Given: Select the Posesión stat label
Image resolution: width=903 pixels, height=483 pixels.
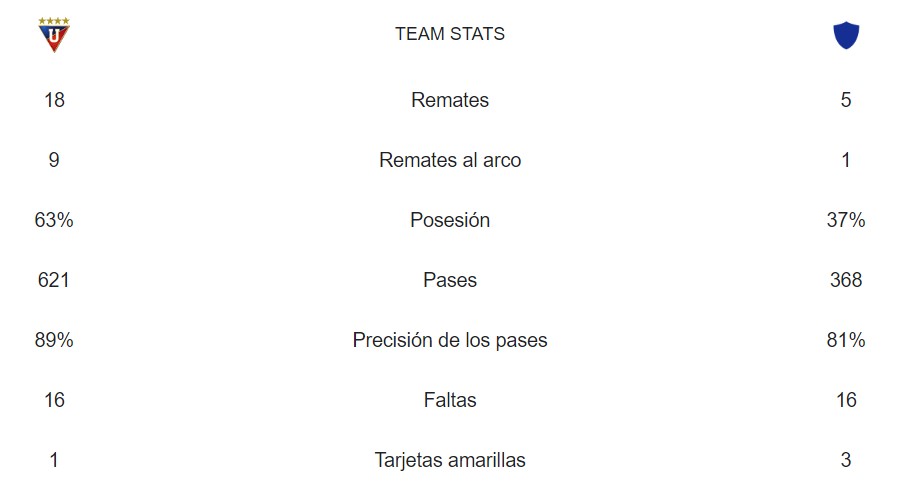Looking at the screenshot, I should coord(450,220).
